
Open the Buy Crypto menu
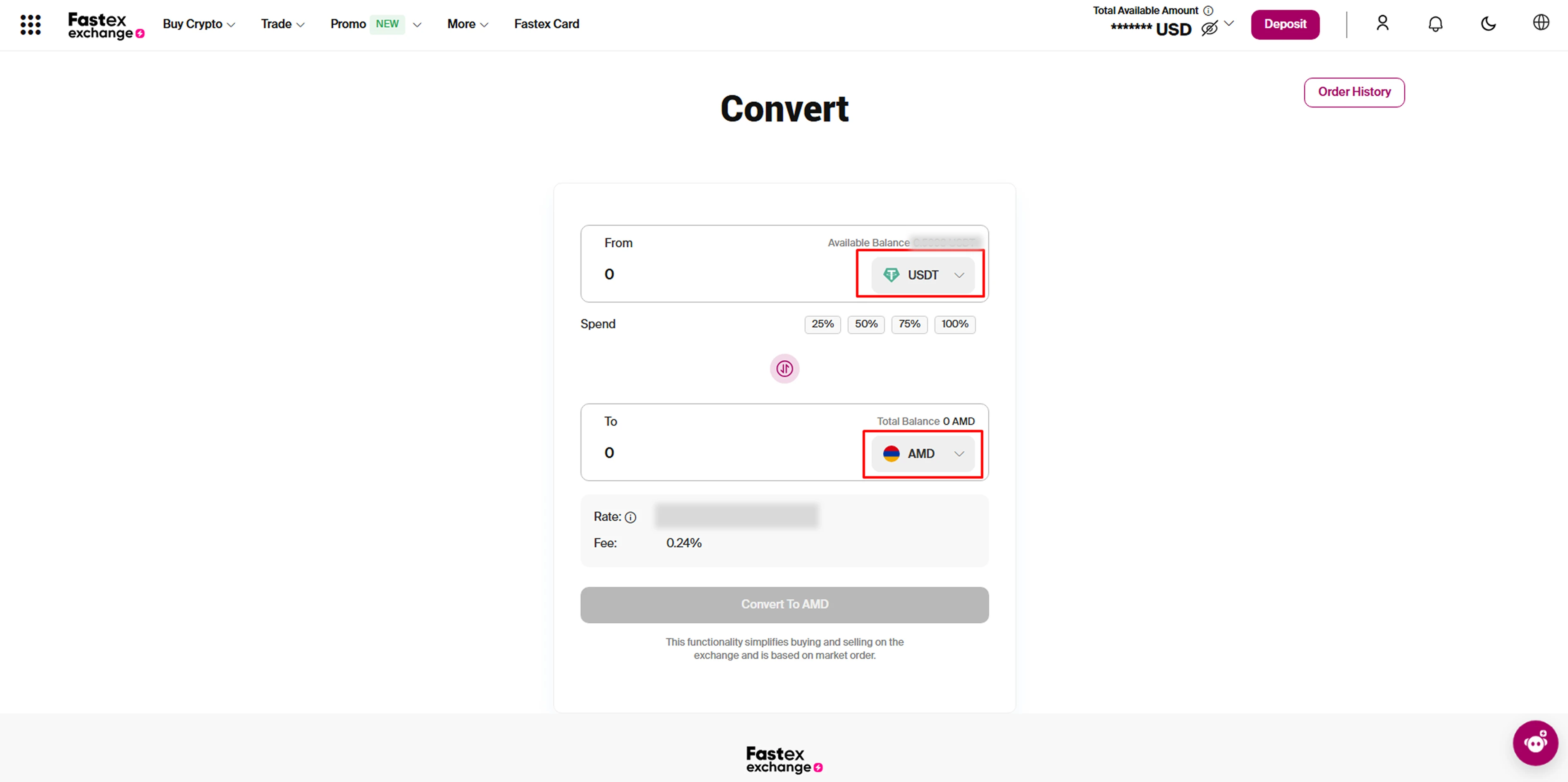pos(198,24)
